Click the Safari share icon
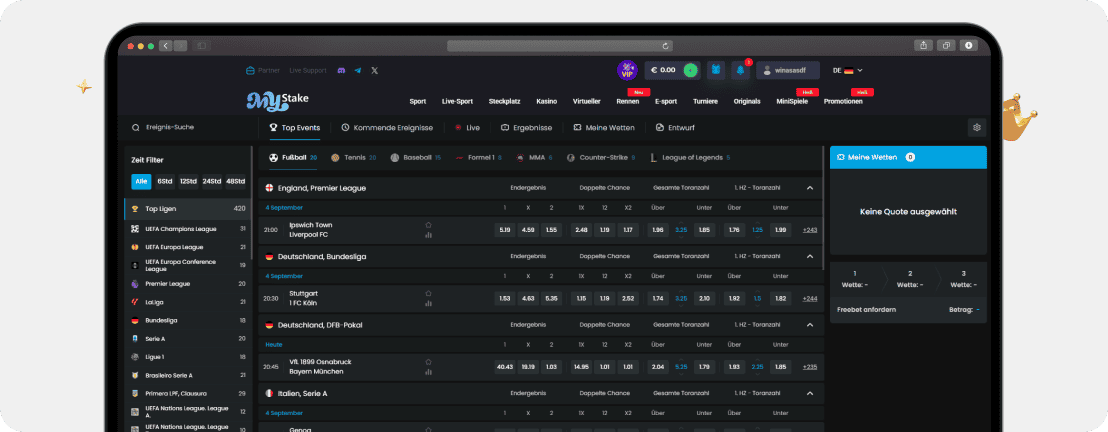Viewport: 1108px width, 432px height. pos(924,45)
